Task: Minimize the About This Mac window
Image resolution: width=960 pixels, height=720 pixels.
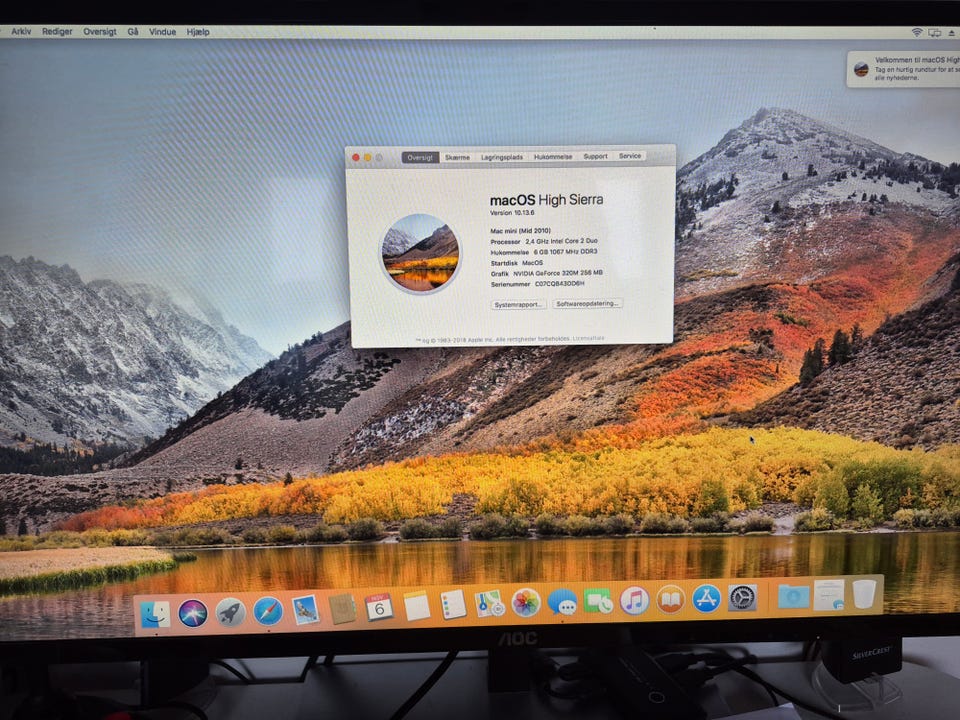Action: click(367, 158)
